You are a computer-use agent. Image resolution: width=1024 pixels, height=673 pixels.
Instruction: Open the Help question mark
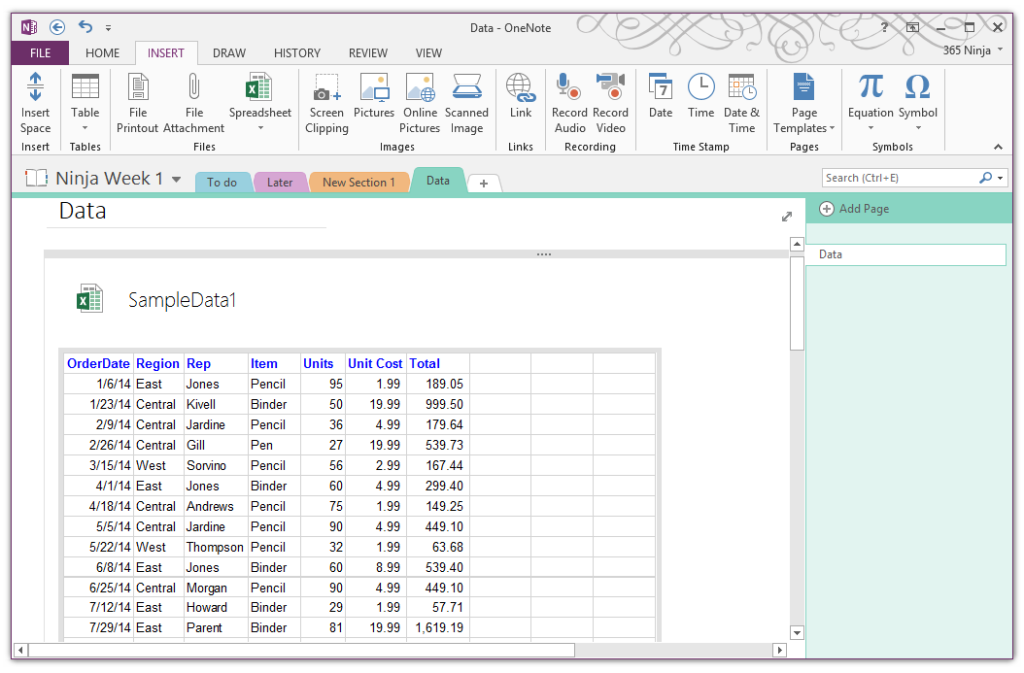pos(884,27)
